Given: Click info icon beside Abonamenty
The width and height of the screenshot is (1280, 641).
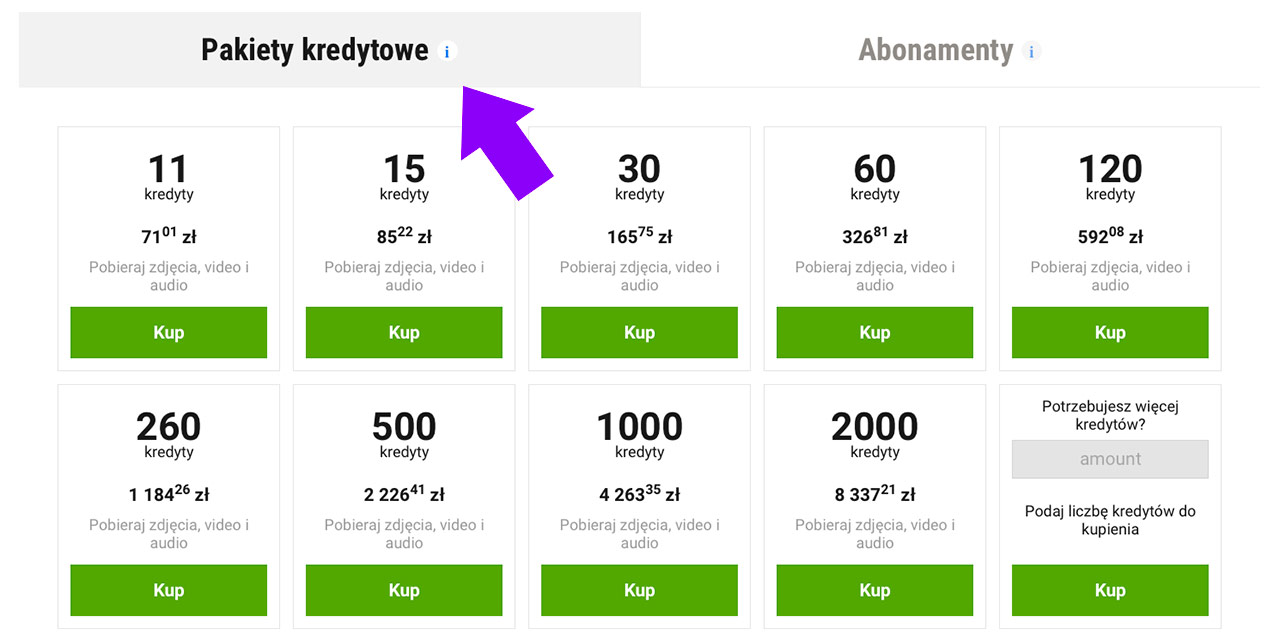Looking at the screenshot, I should click(x=1032, y=51).
